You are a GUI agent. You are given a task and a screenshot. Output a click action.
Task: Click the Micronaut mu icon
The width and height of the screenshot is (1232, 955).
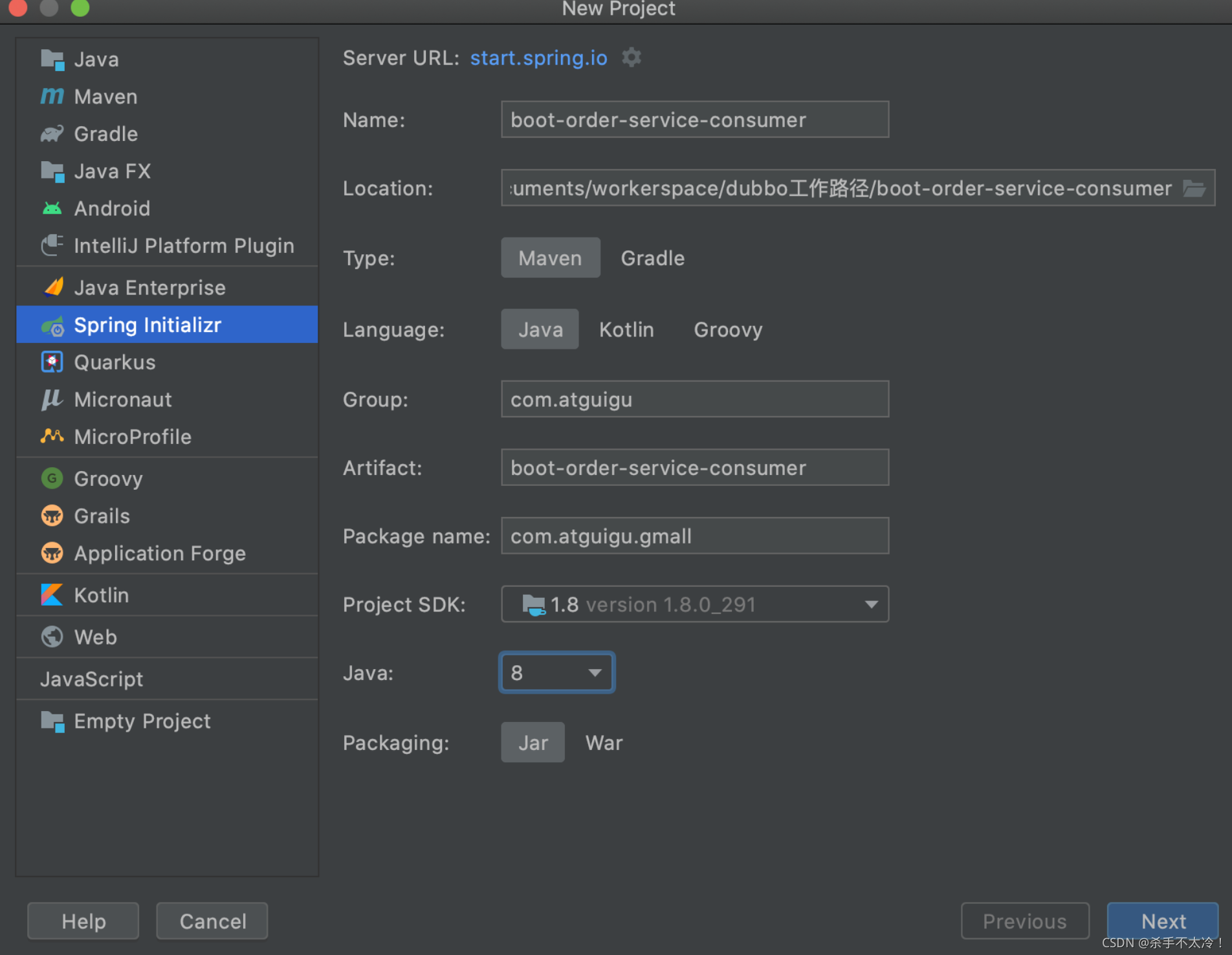(52, 399)
